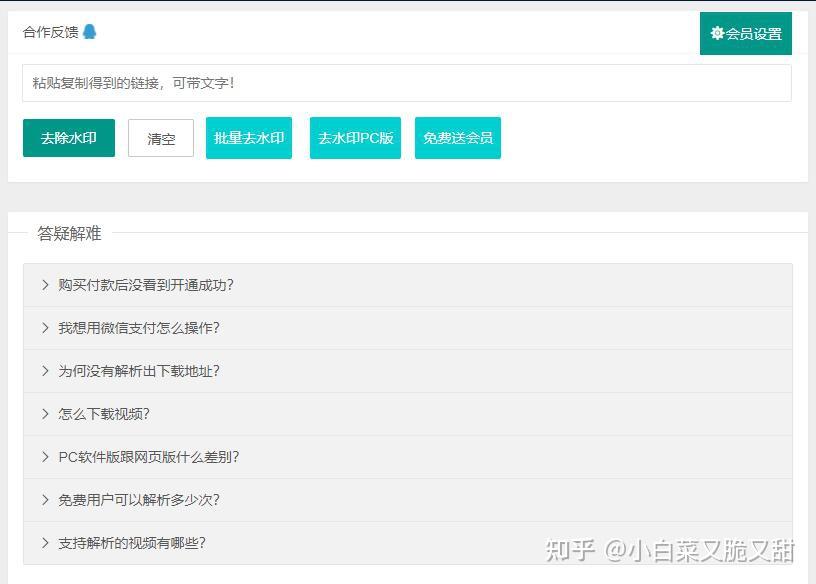Click question text 购买付款后没看到开通成功?

click(x=146, y=285)
